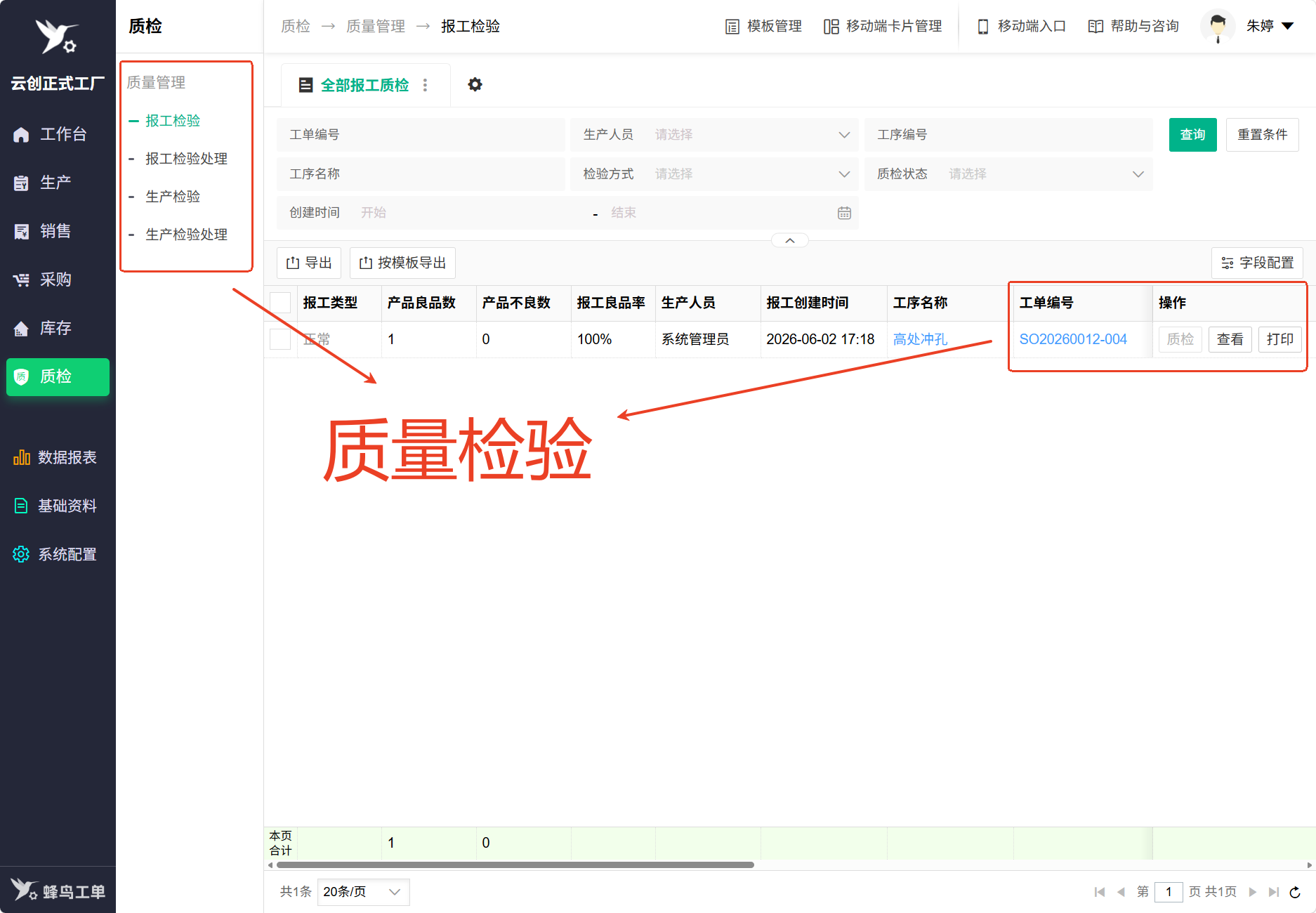
Task: Open 移动端入口 in the top bar
Action: point(1022,27)
